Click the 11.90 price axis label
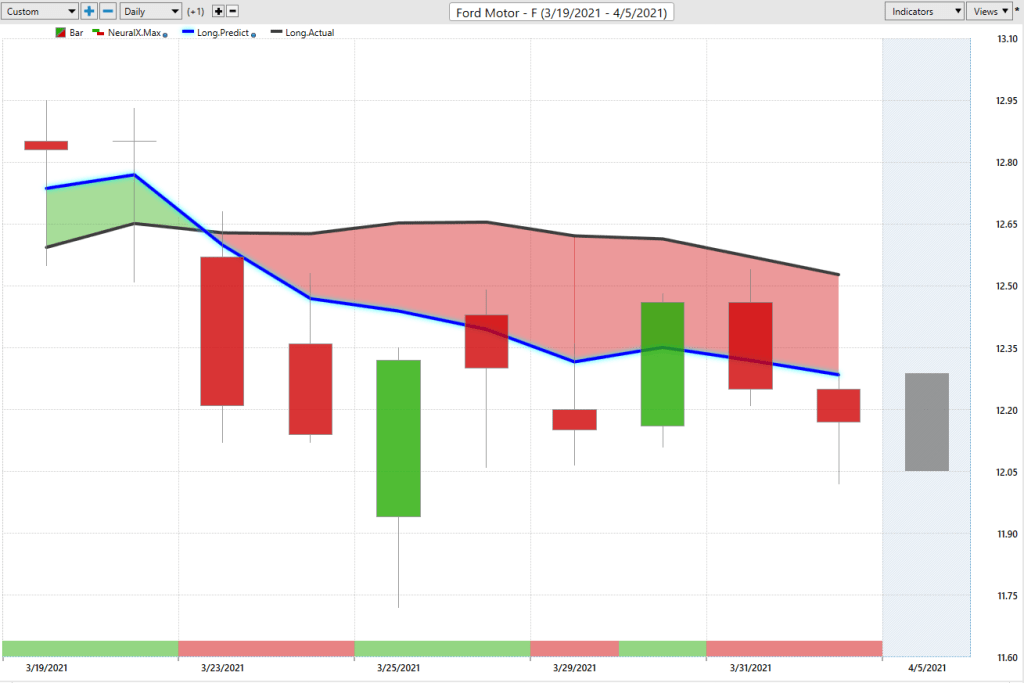1024x683 pixels. click(1007, 533)
